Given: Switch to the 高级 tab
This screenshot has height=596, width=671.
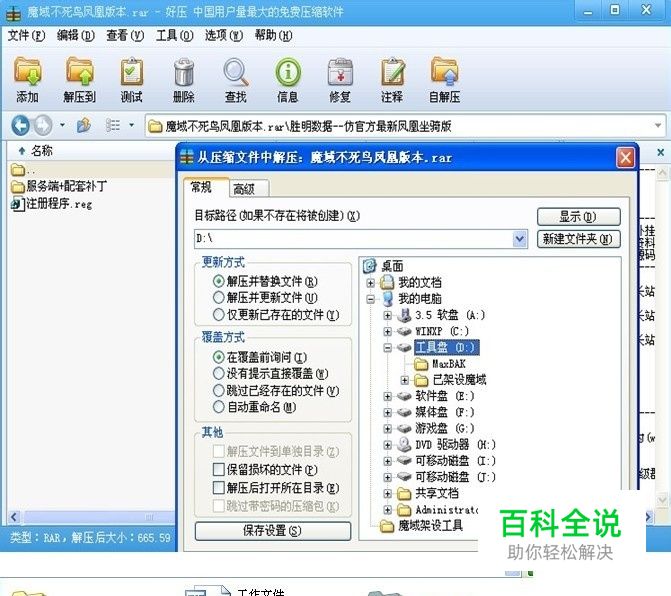Looking at the screenshot, I should (248, 188).
